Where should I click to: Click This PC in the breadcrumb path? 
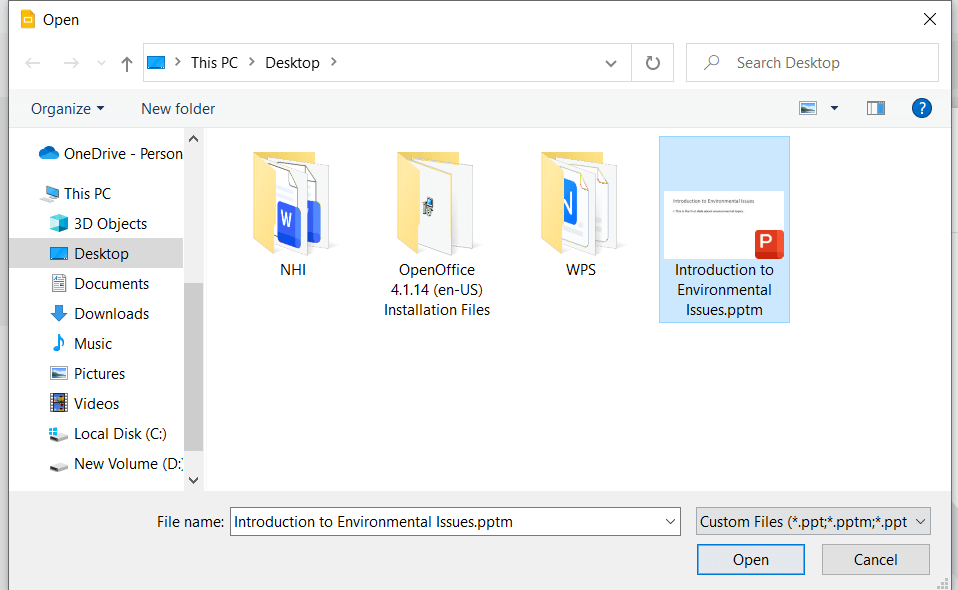(x=214, y=62)
